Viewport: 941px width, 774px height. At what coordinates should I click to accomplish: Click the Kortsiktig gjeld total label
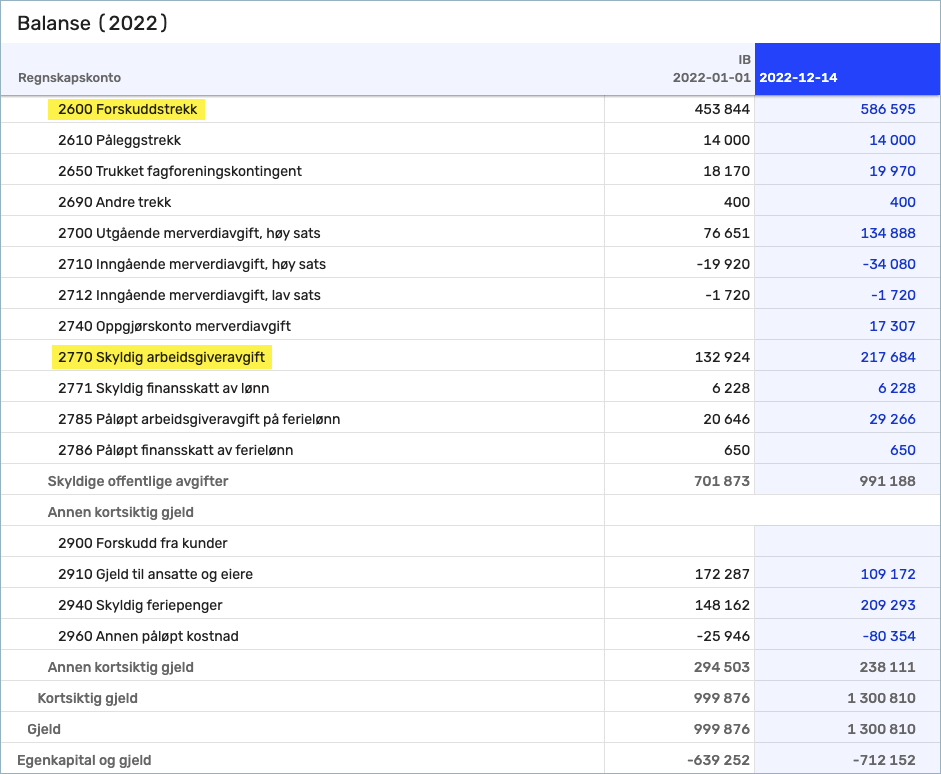[x=87, y=698]
